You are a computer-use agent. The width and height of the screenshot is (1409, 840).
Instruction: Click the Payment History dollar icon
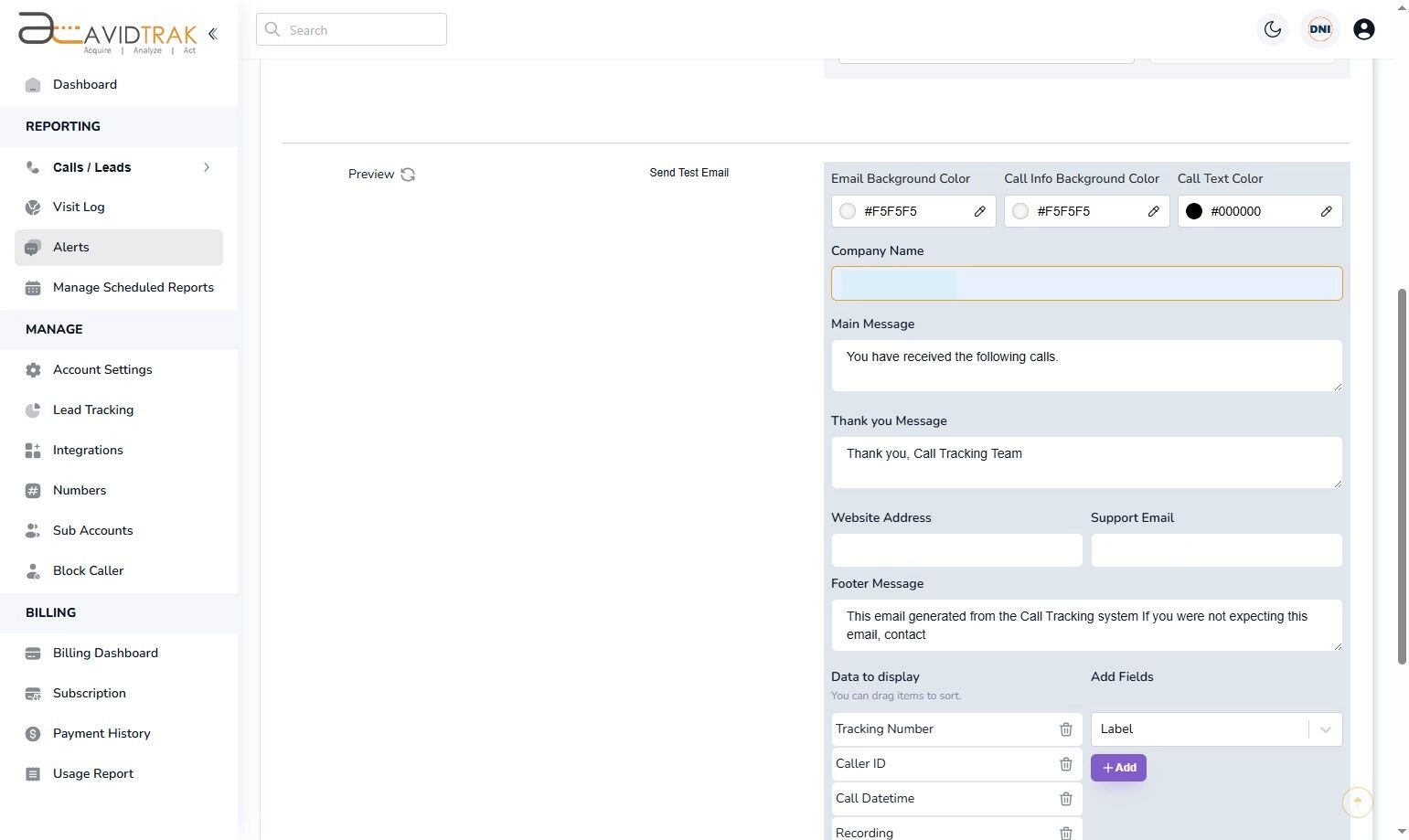[33, 734]
